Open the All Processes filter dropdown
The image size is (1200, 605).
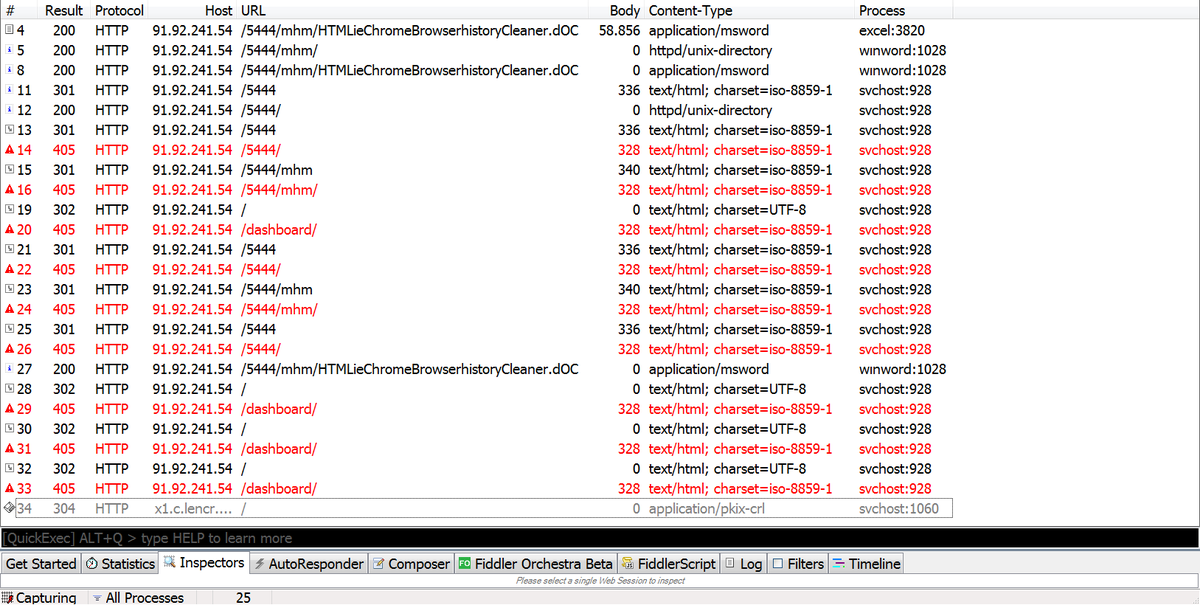point(138,597)
